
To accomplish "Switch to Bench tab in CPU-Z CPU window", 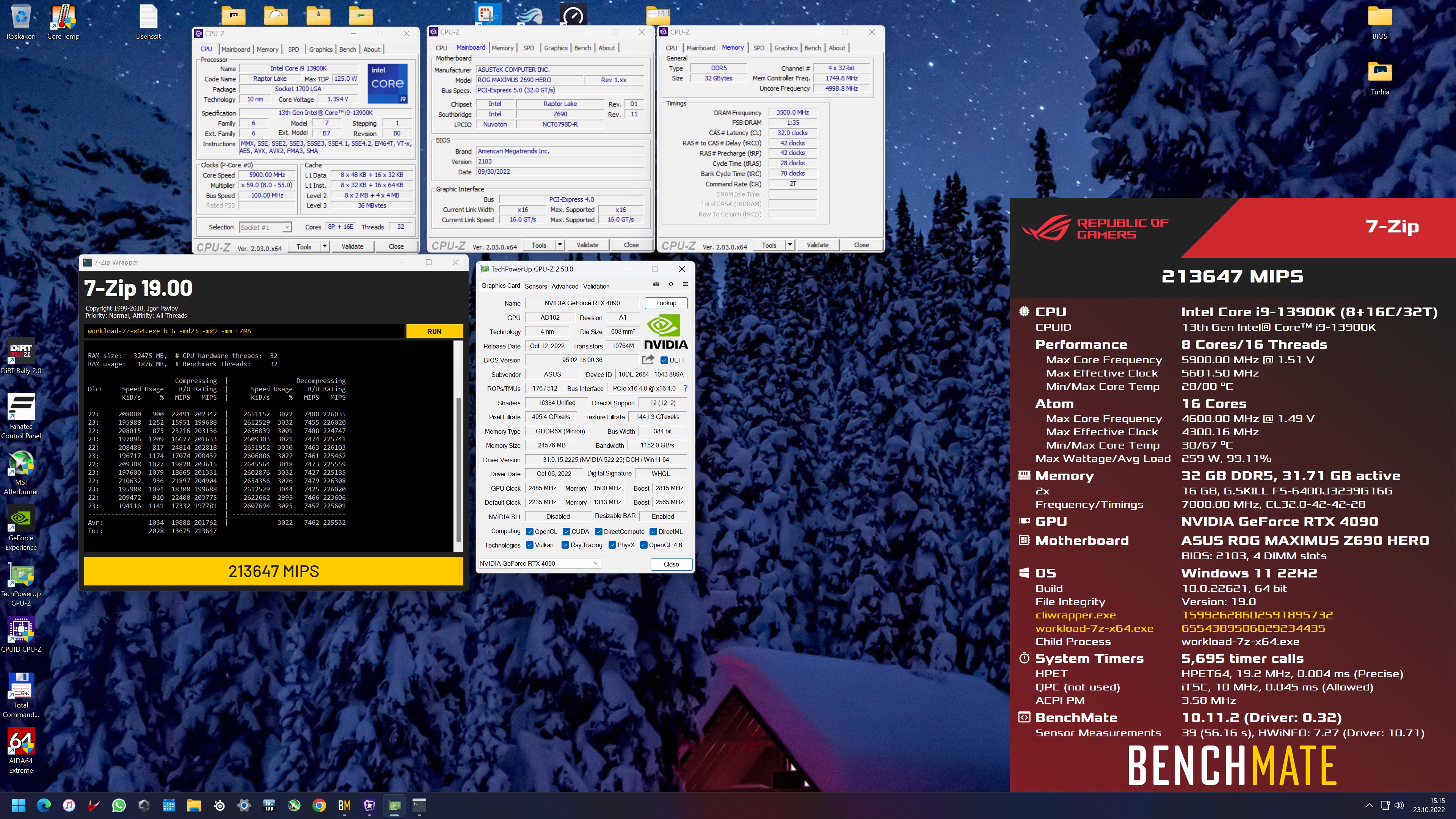I will (348, 49).
